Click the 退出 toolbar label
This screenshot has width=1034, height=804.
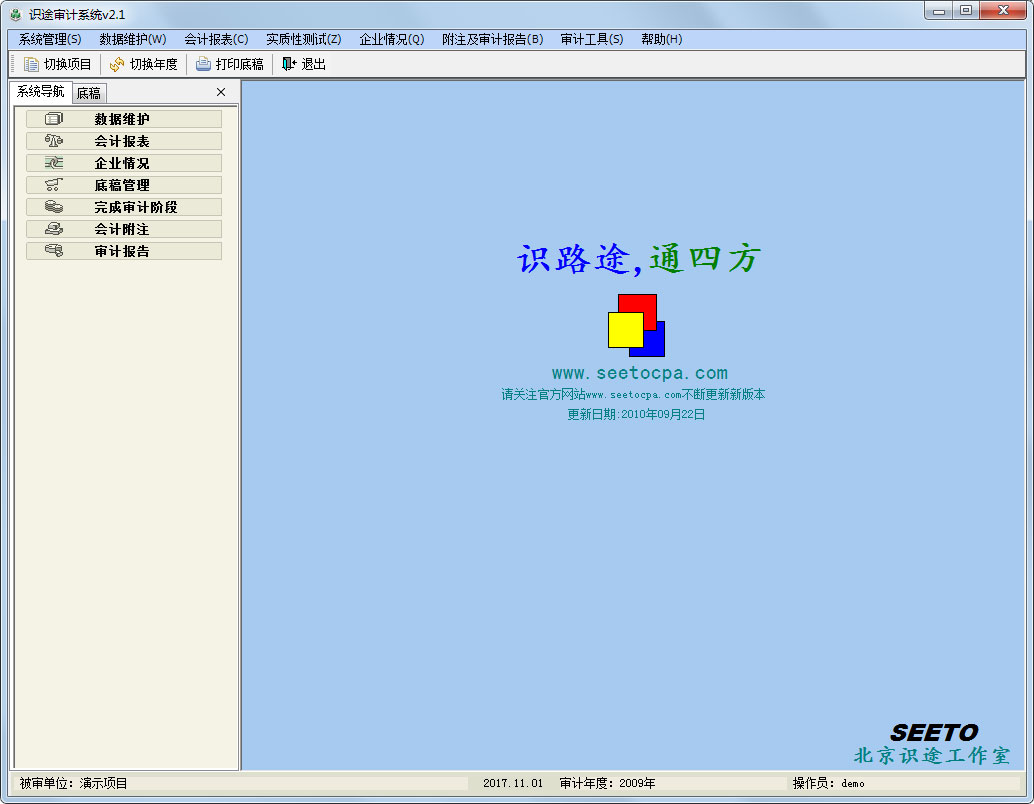(313, 64)
